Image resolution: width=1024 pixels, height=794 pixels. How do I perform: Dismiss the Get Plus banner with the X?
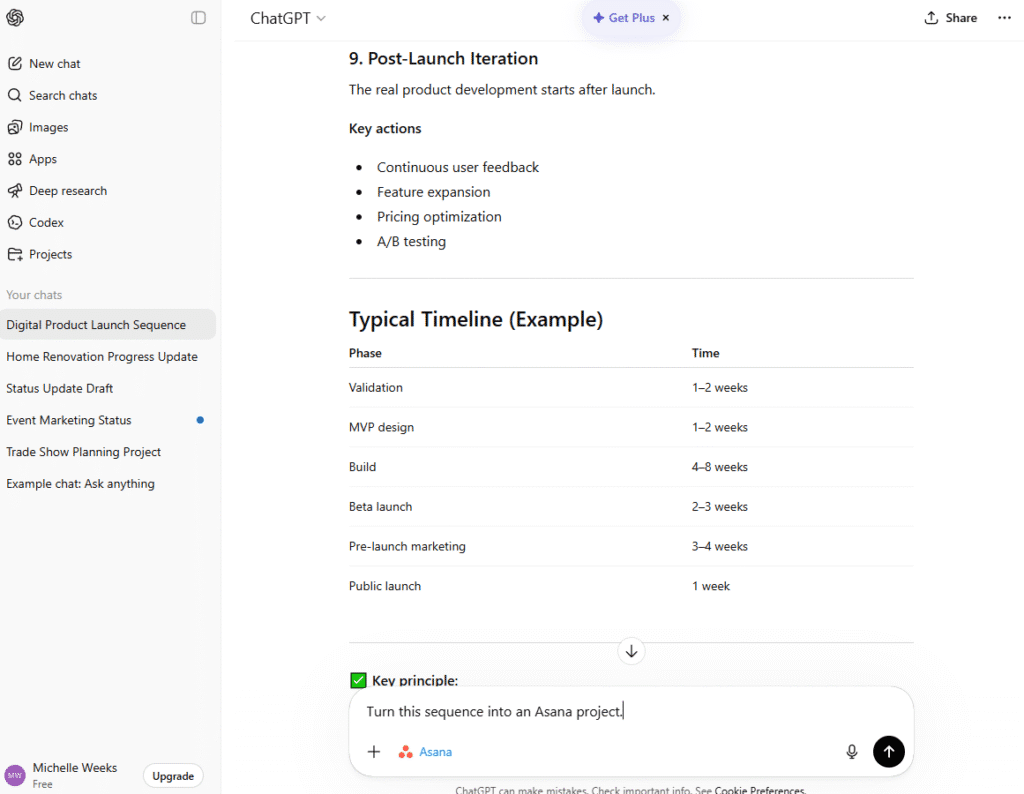[665, 17]
